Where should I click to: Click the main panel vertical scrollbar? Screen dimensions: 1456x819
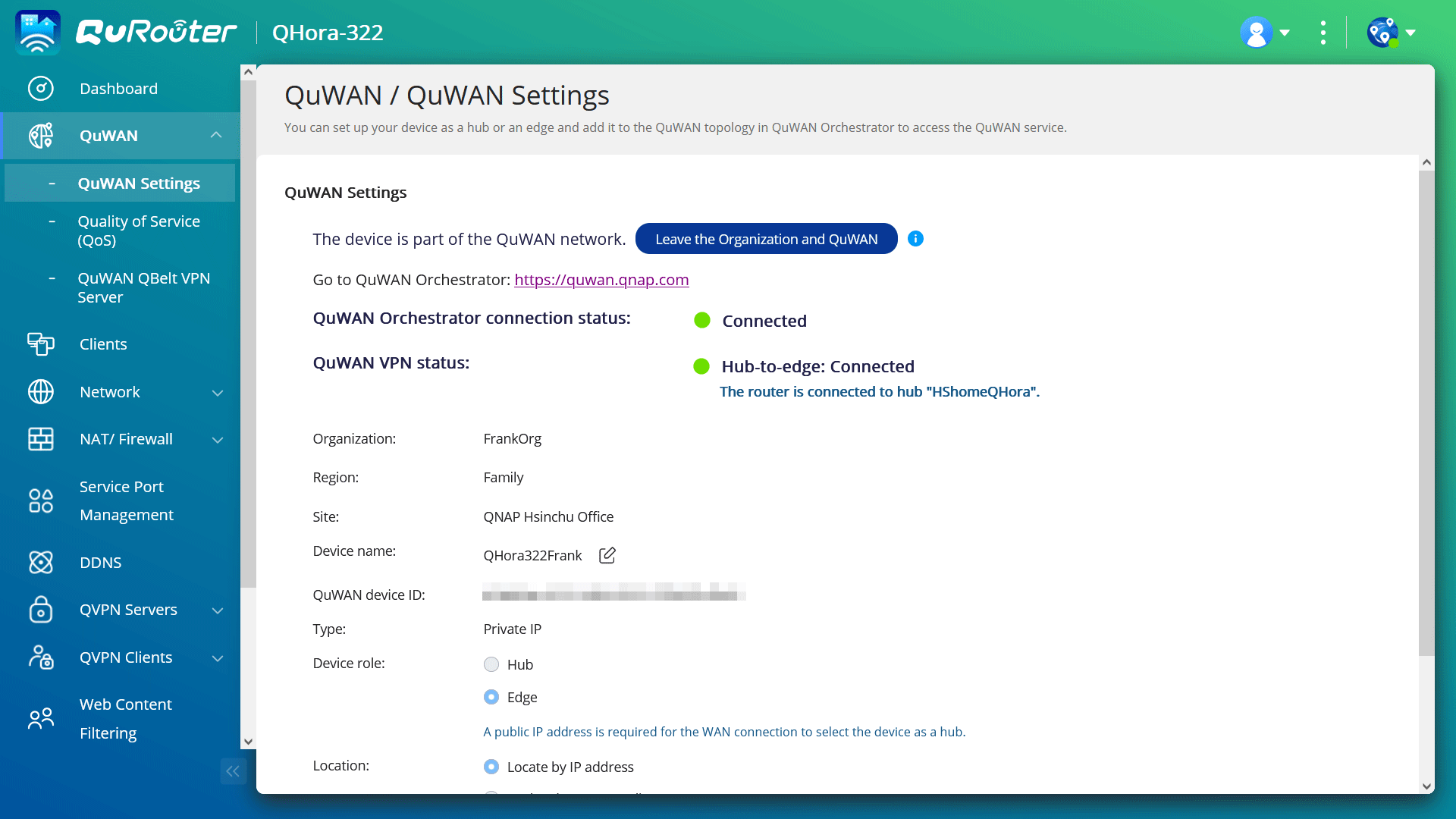click(1426, 413)
